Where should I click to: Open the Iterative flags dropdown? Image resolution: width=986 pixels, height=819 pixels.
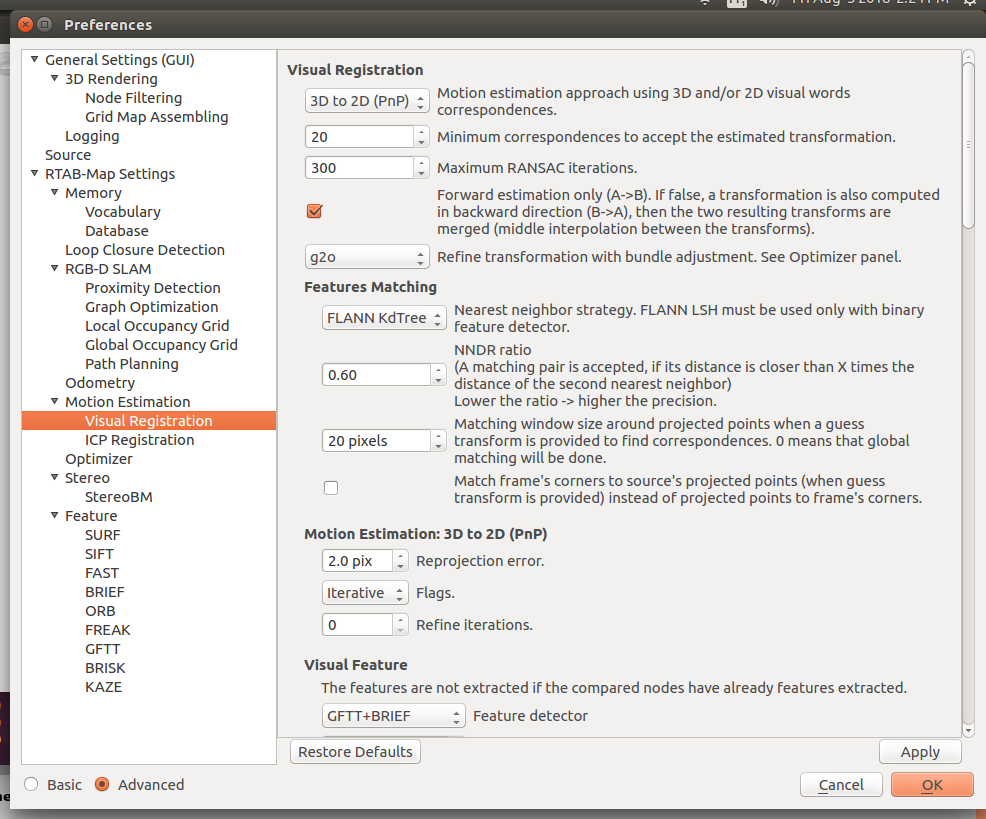pyautogui.click(x=364, y=593)
